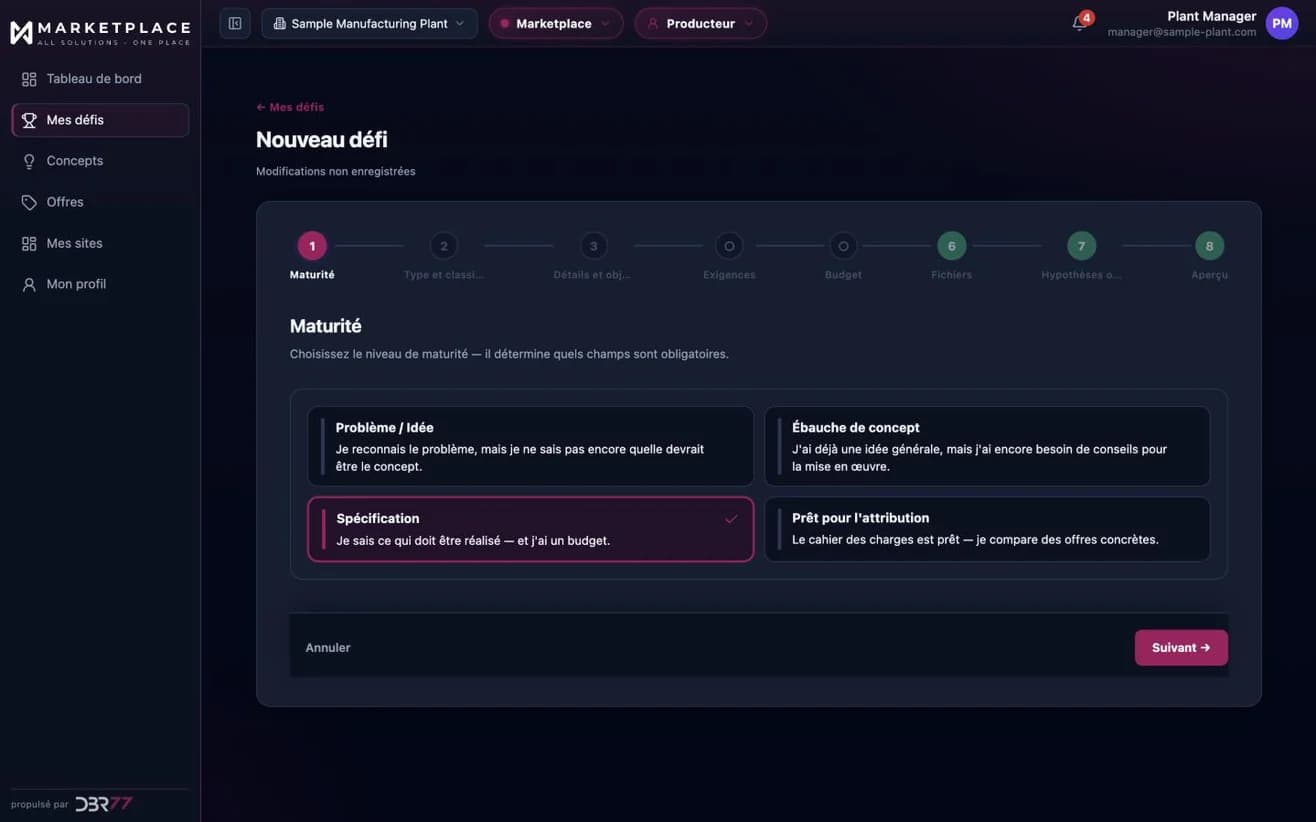Click the tag icon for Offres
This screenshot has width=1316, height=822.
click(29, 202)
